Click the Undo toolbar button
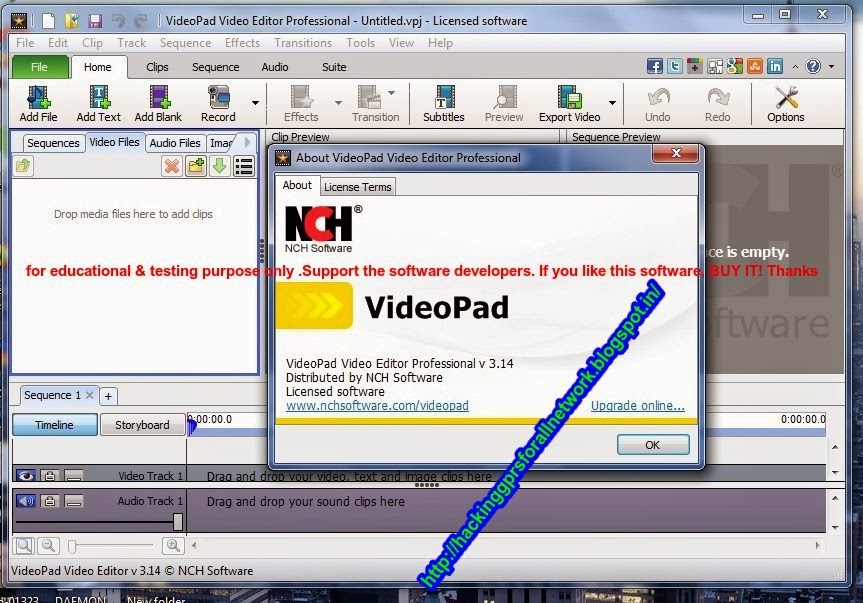863x603 pixels. (658, 103)
